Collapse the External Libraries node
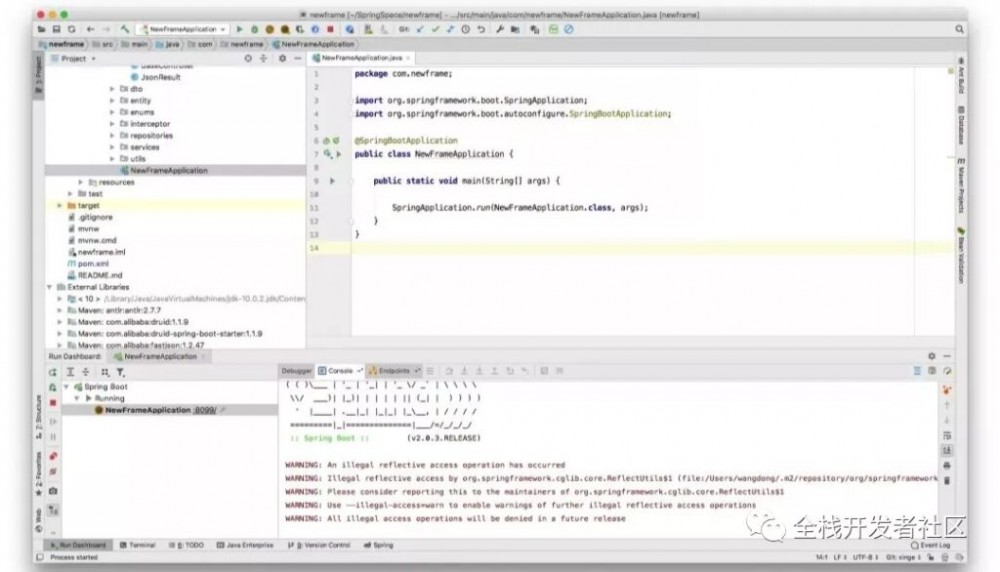The width and height of the screenshot is (1000, 572). pyautogui.click(x=50, y=288)
